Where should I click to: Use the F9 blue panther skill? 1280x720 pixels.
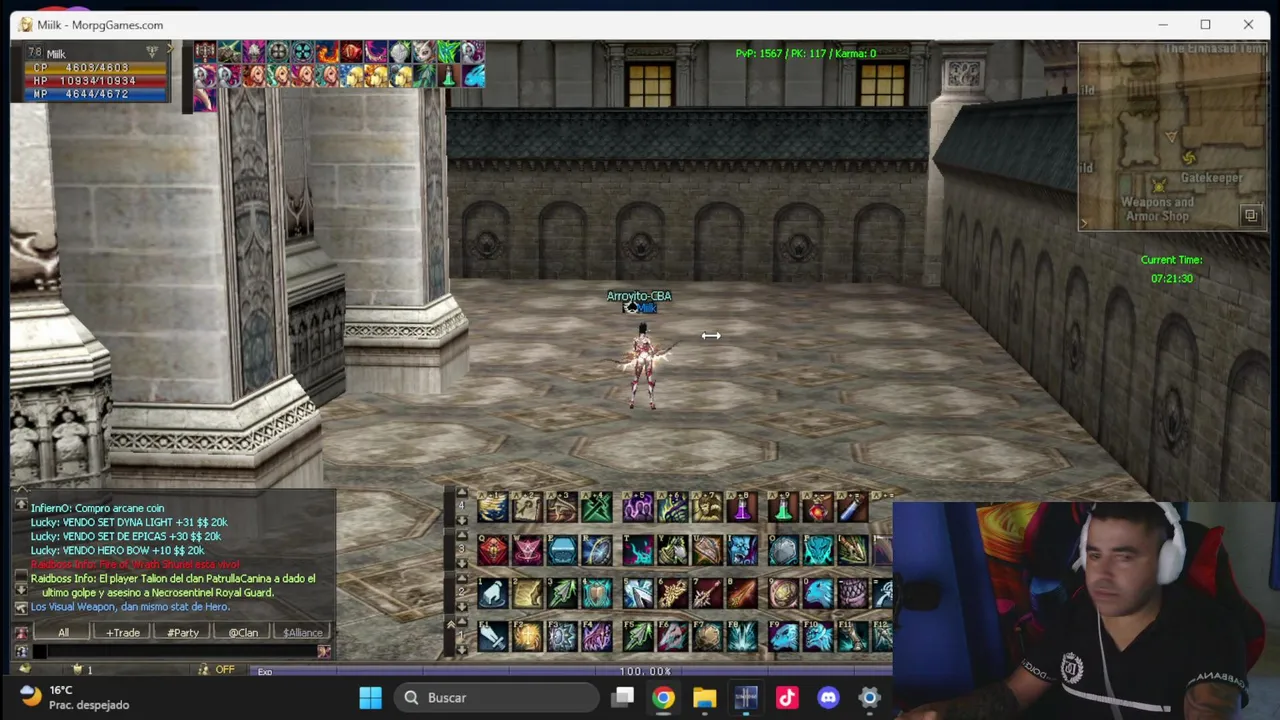click(783, 636)
